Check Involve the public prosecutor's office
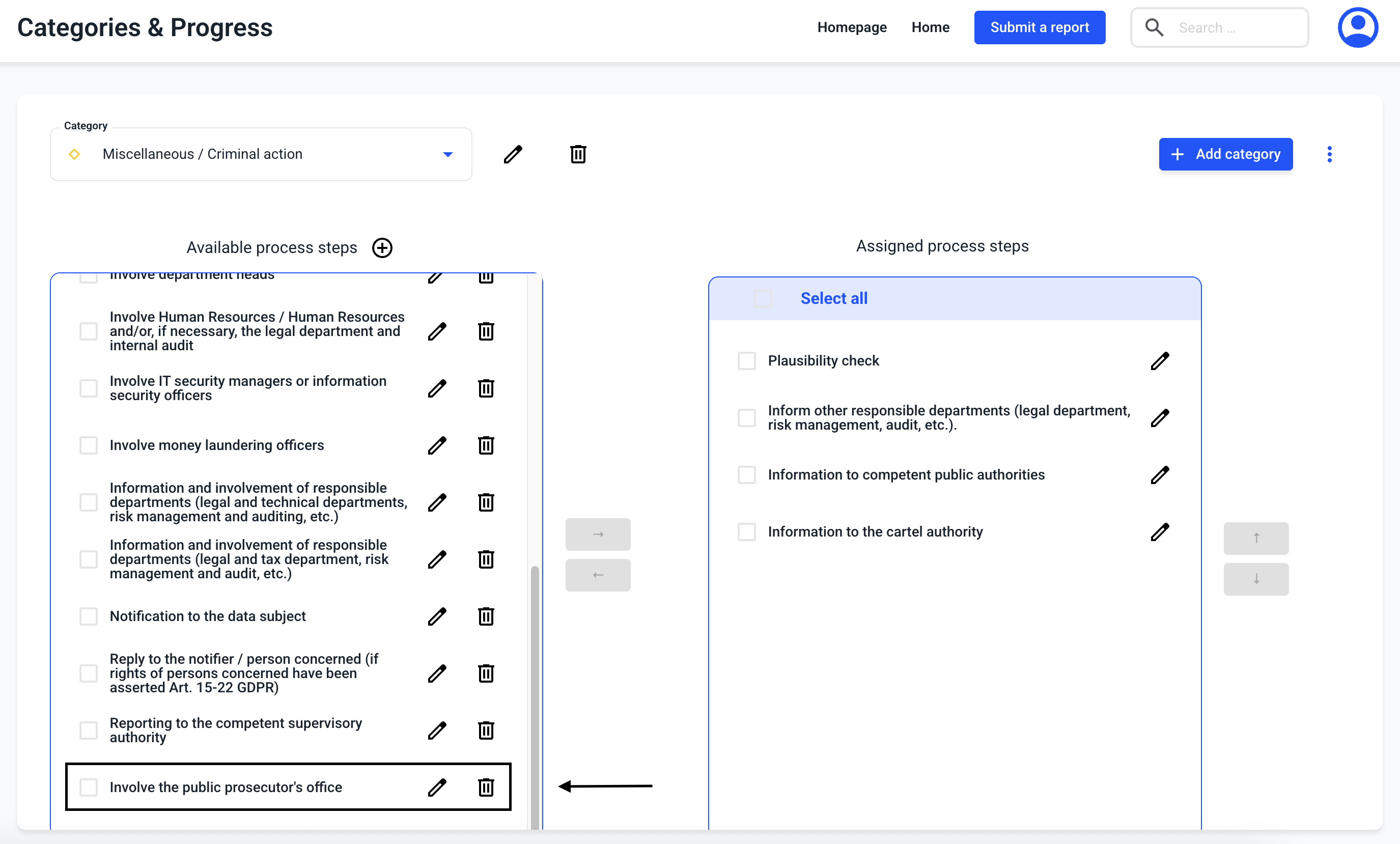Screen dimensions: 1400x844 coord(89,787)
